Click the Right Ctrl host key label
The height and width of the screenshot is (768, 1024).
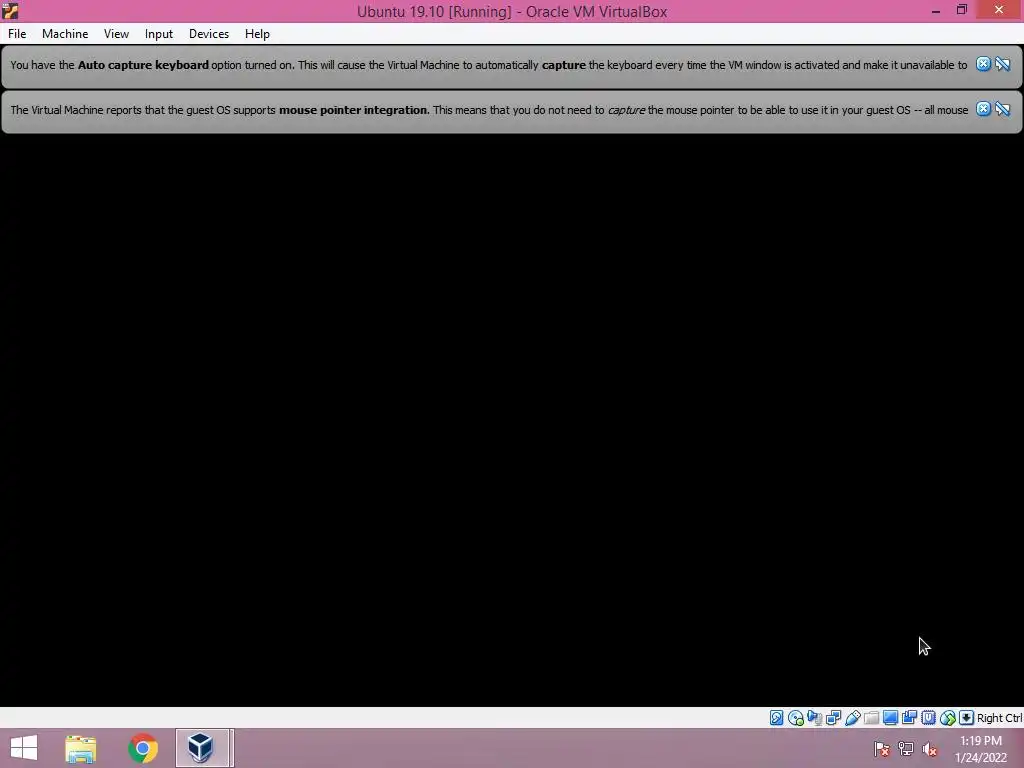tap(999, 718)
